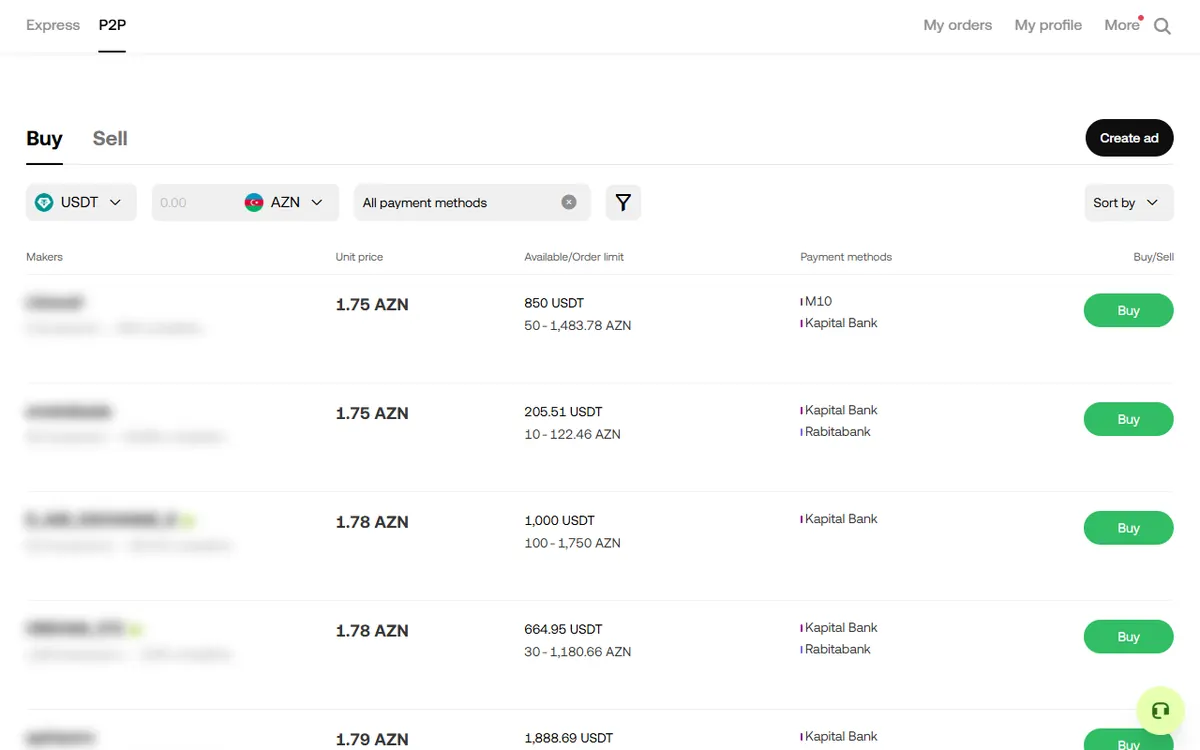This screenshot has width=1200, height=750.
Task: Open the All payment methods dropdown
Action: tap(472, 202)
